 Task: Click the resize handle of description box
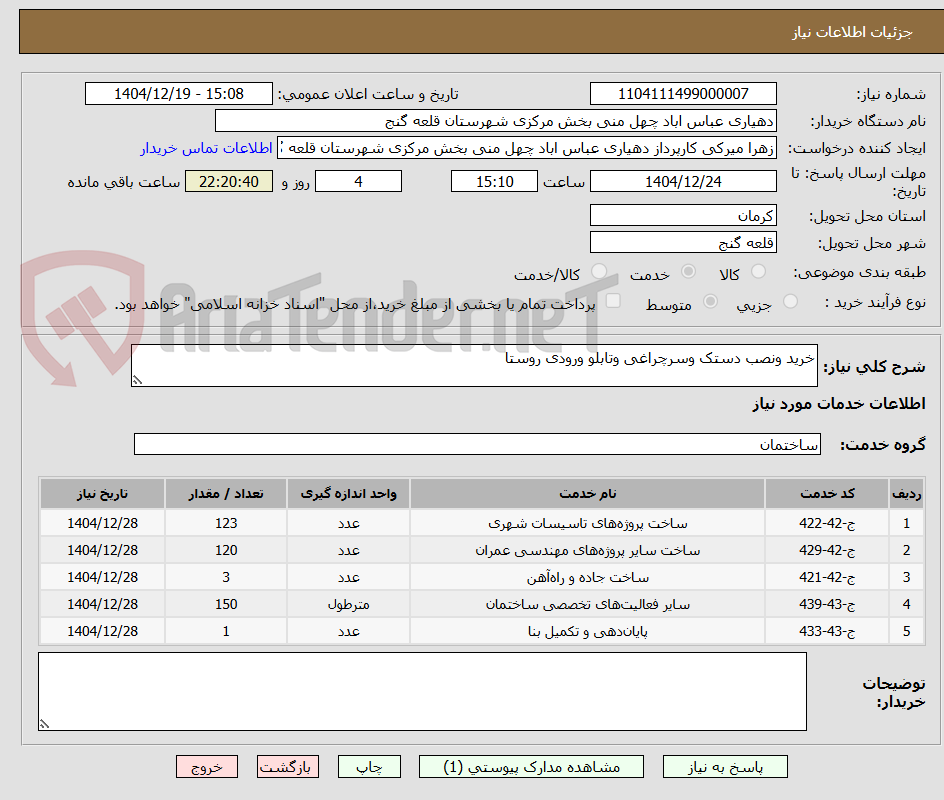[137, 380]
